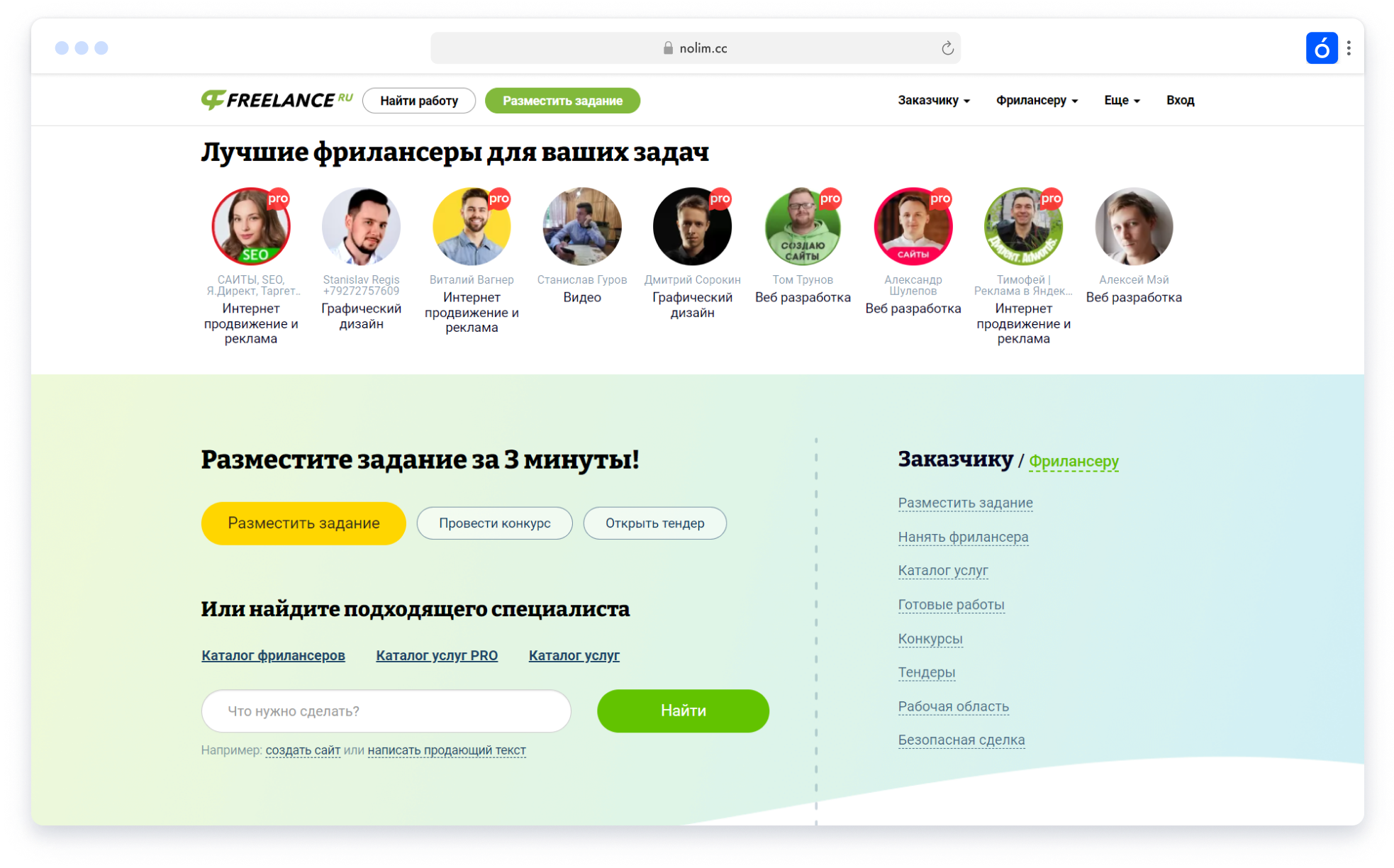Open Александр Шулепов profile photo
Screen dimensions: 1394x868
pos(913,226)
